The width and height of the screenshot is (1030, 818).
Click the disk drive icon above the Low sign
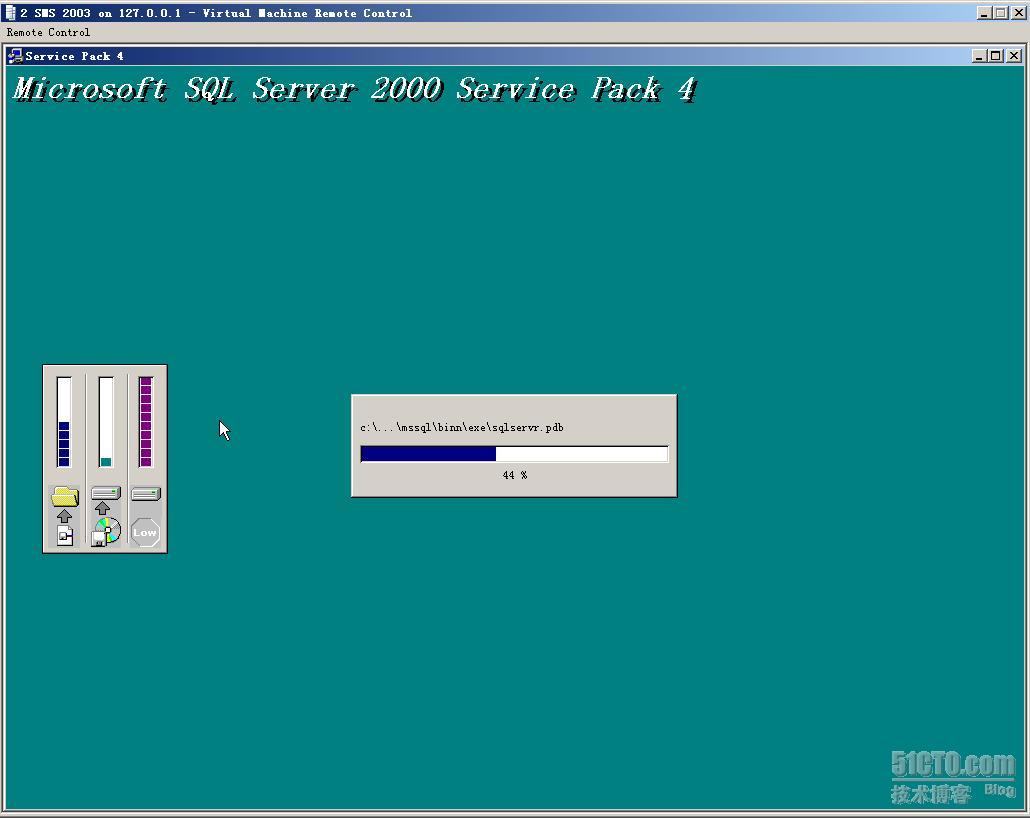[146, 493]
